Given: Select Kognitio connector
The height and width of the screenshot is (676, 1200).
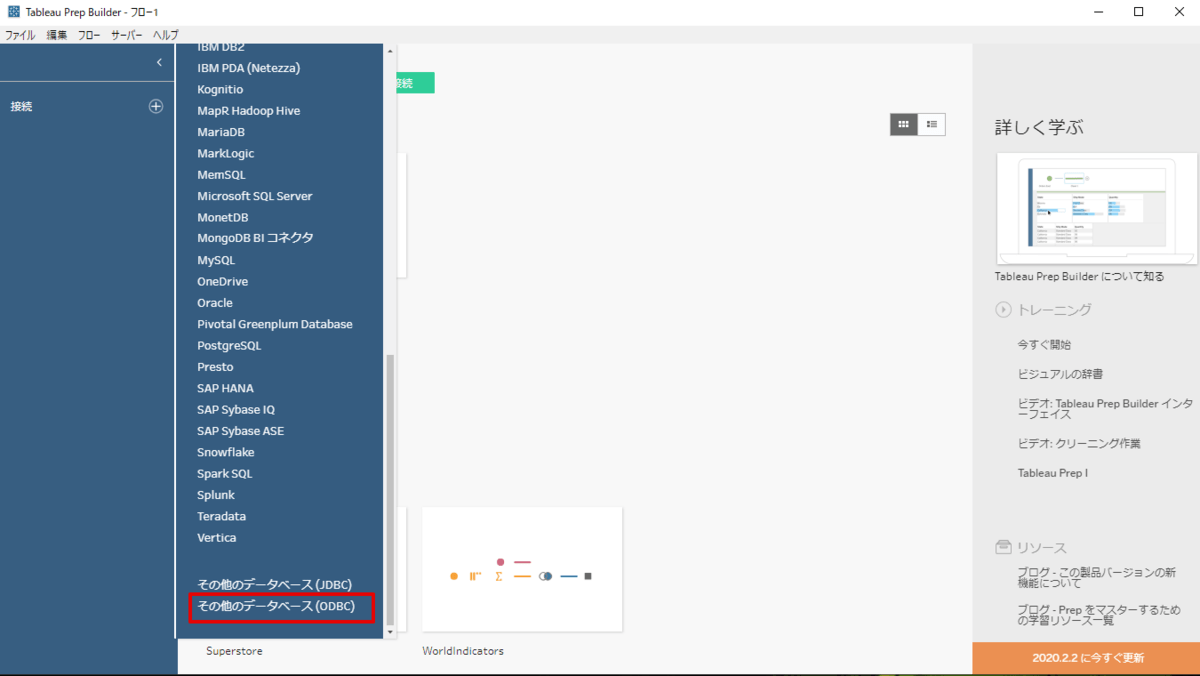Looking at the screenshot, I should (220, 89).
